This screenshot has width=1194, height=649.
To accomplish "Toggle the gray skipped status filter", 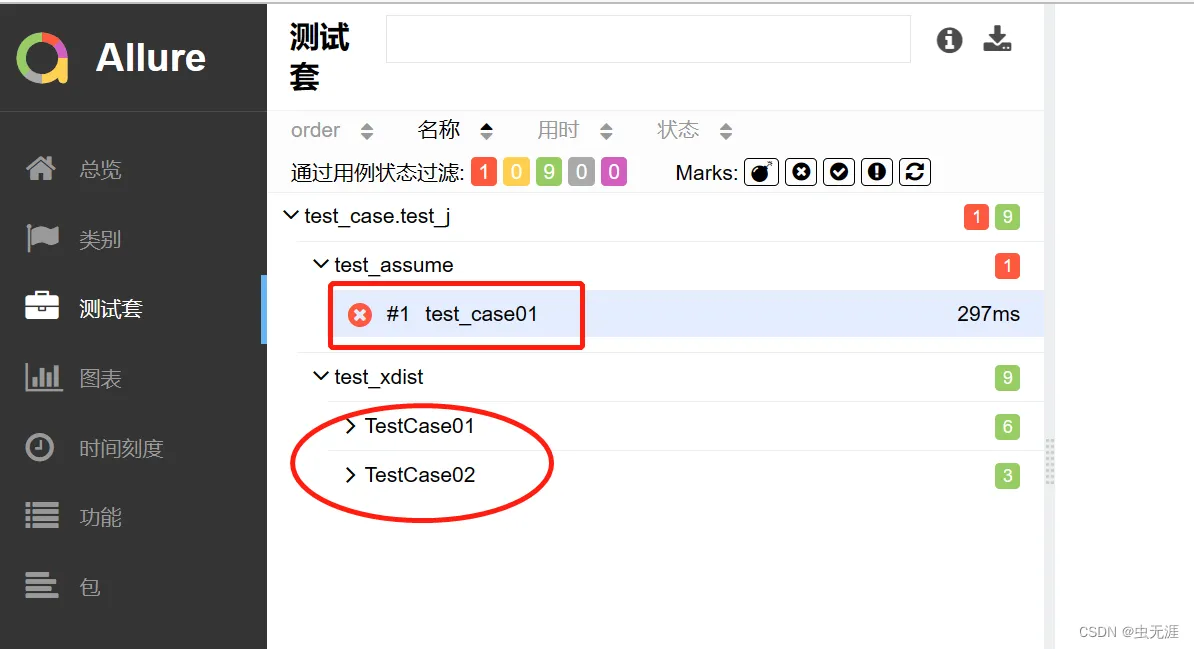I will pos(581,172).
